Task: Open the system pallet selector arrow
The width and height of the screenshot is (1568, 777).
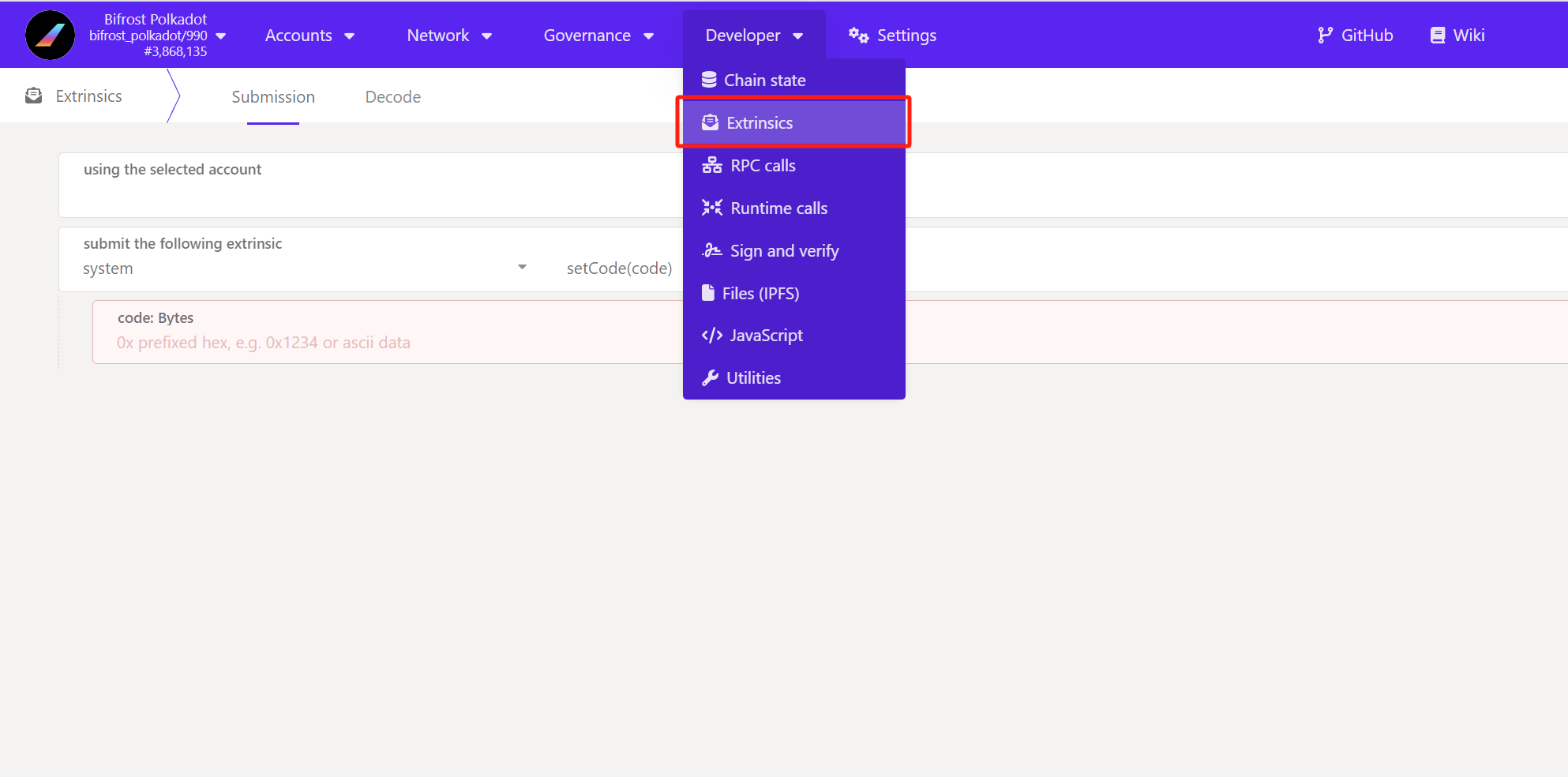Action: click(522, 268)
